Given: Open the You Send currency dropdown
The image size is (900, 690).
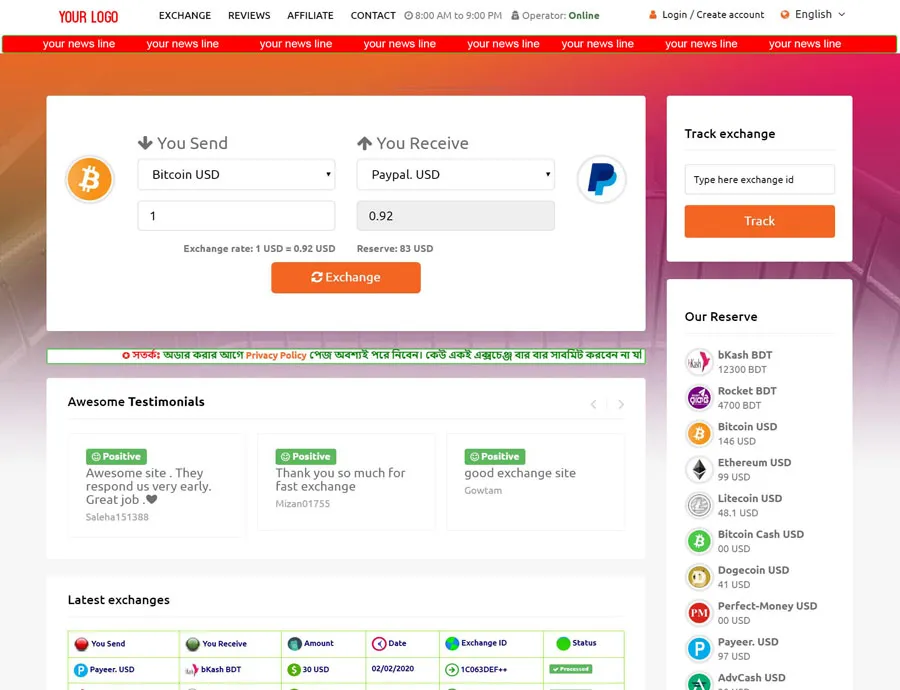Looking at the screenshot, I should click(236, 175).
